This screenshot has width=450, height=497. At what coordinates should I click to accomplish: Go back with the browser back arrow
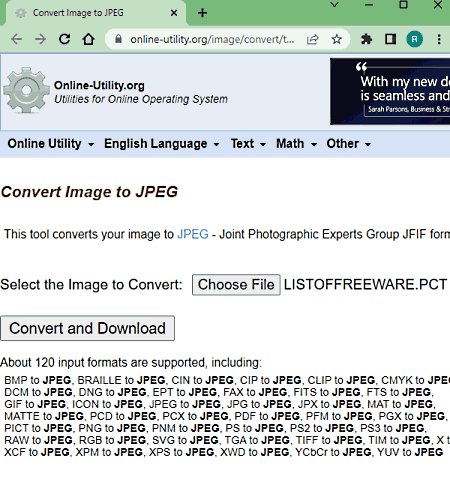(16, 39)
